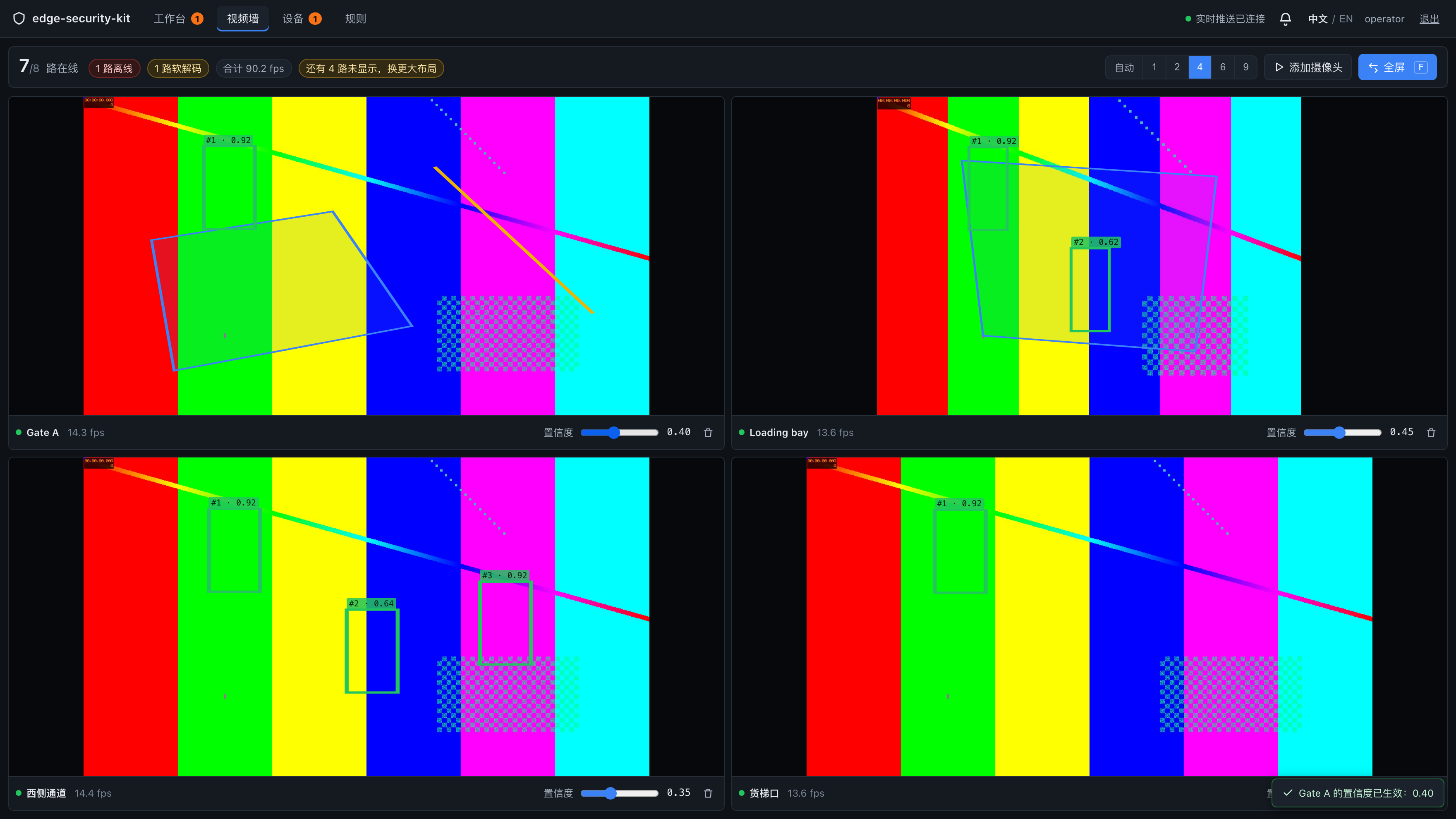Delete the Gate A camera tile
Screen dimensions: 1456x819
pyautogui.click(x=708, y=432)
